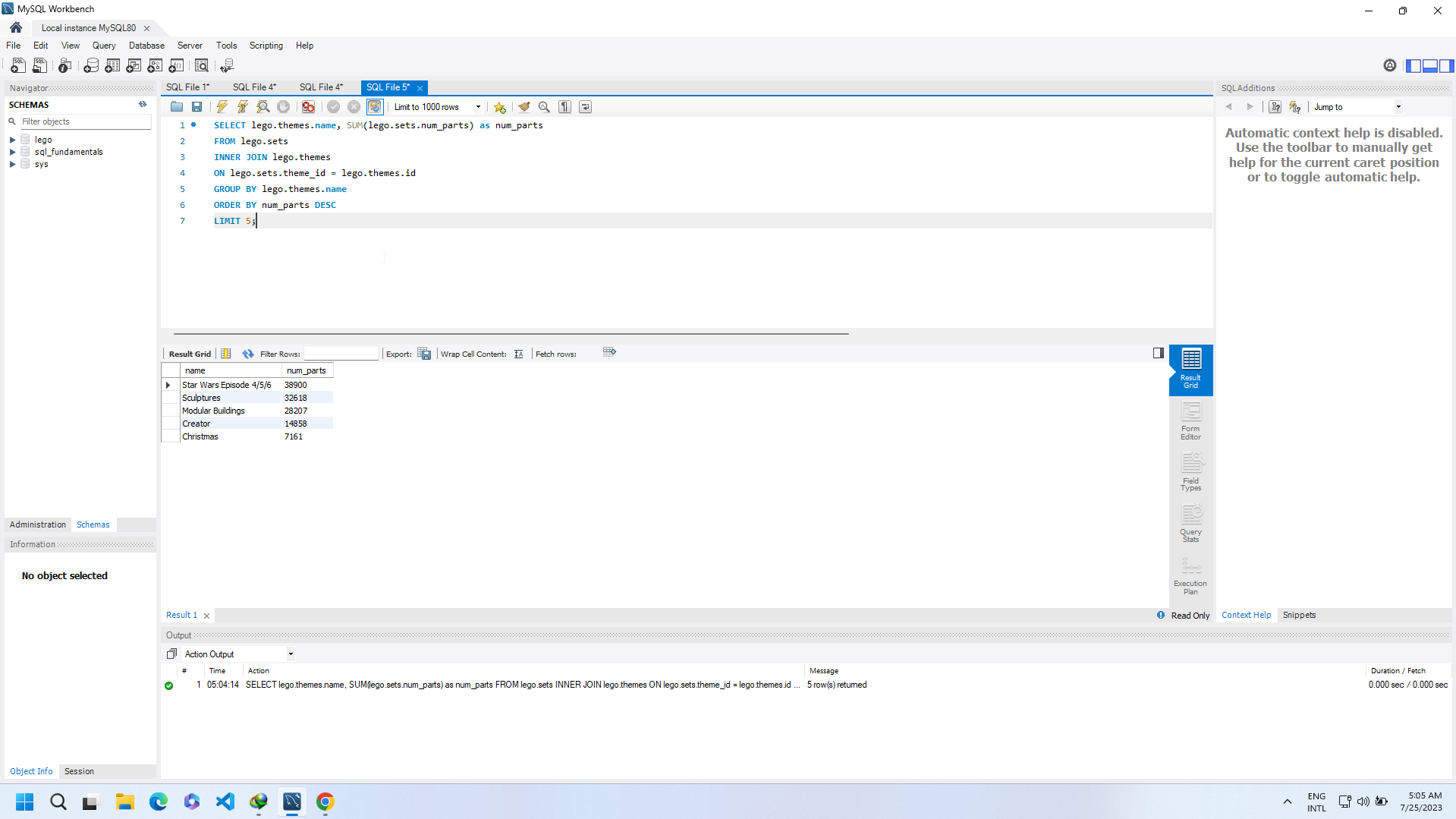Toggle automatic context help

click(x=1295, y=107)
